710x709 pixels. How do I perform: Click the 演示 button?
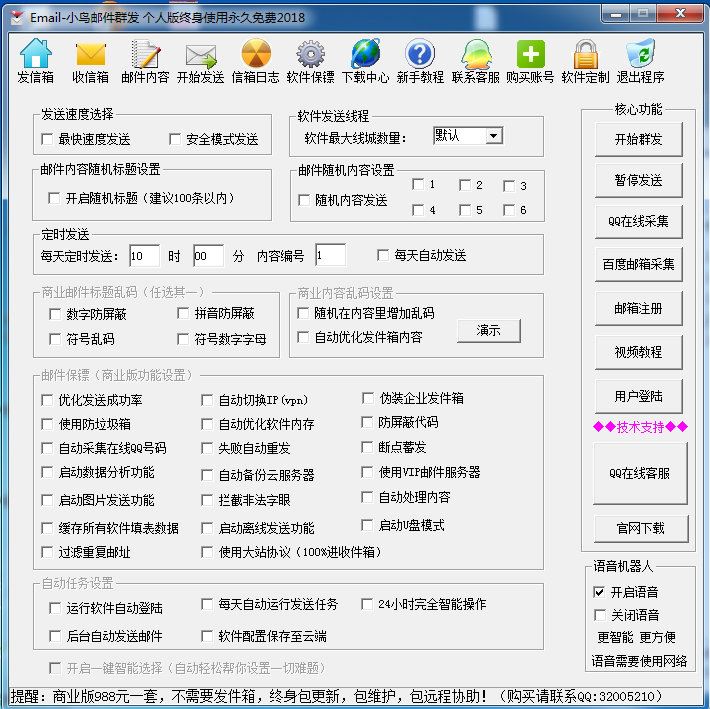(489, 331)
